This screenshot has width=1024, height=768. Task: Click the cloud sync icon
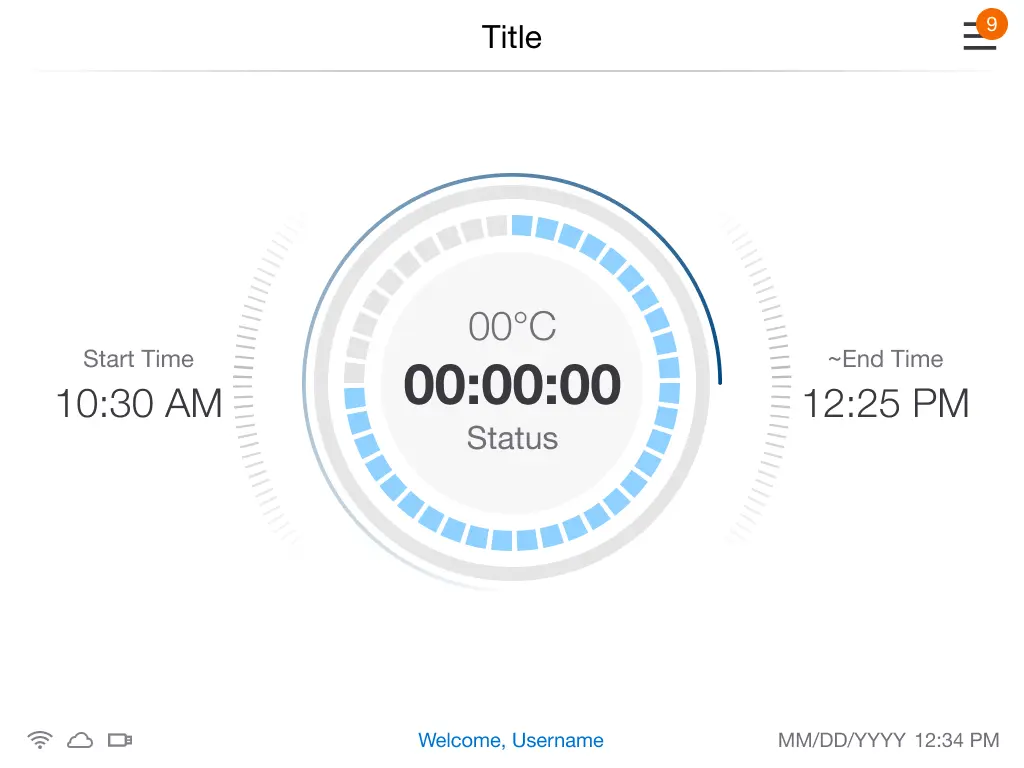[80, 740]
